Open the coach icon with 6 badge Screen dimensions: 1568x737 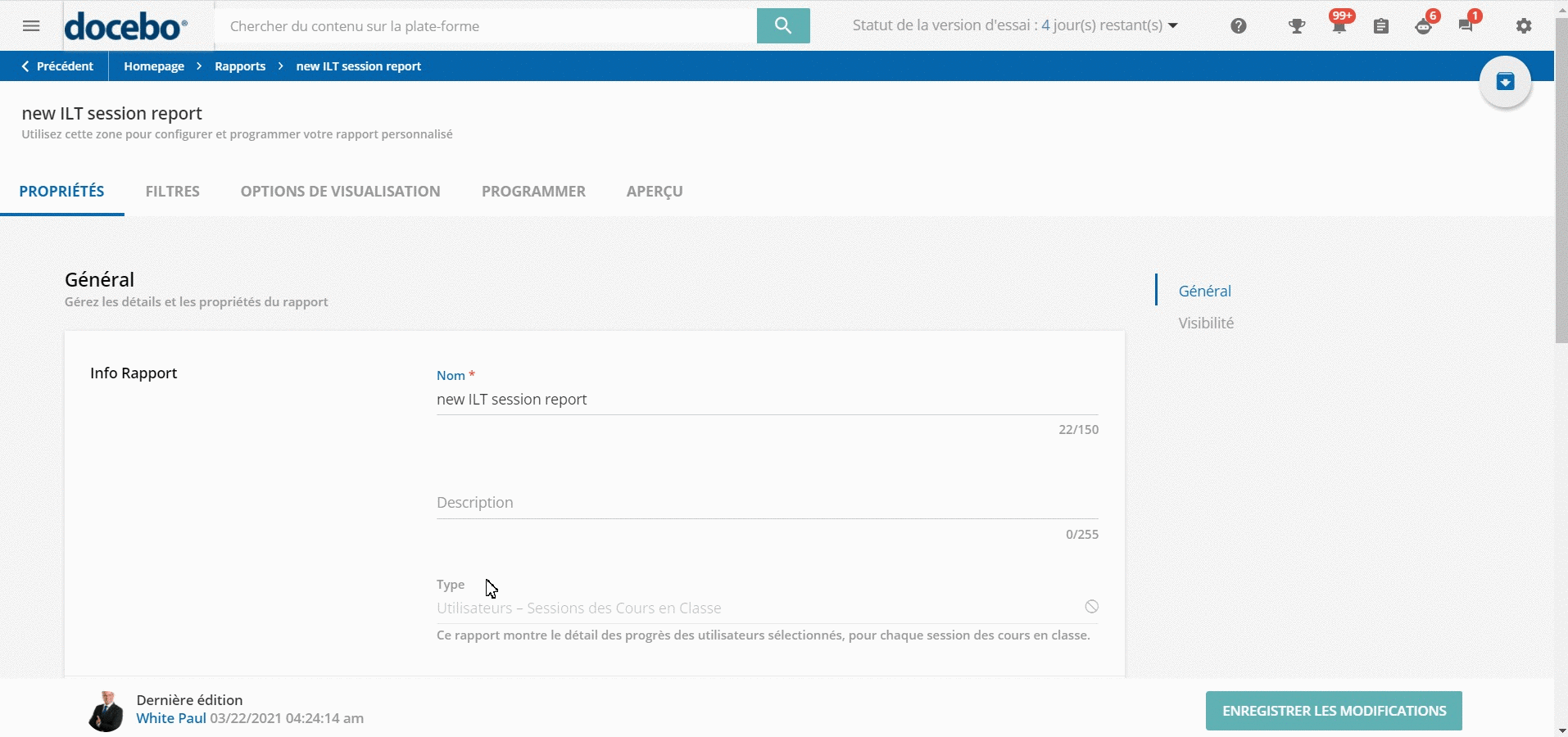point(1425,25)
